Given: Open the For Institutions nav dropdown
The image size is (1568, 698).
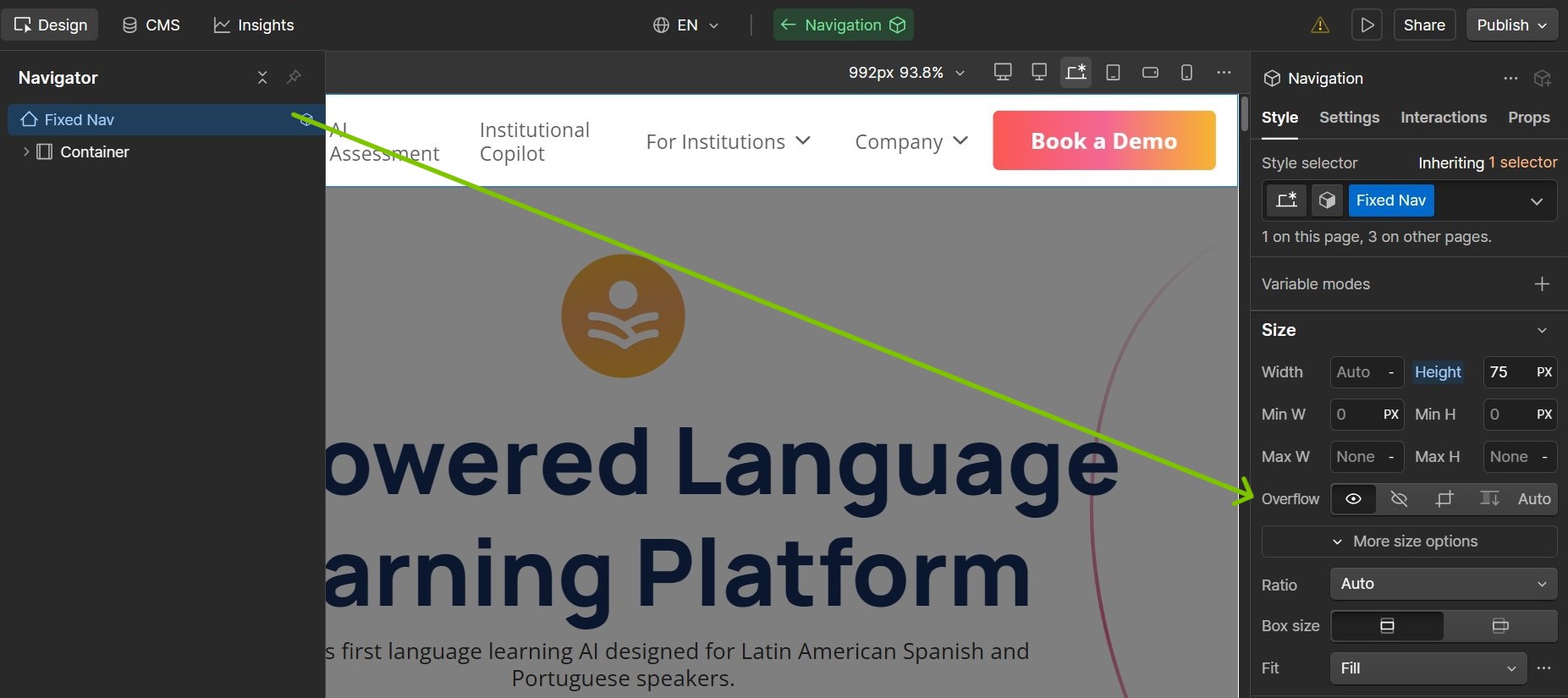Looking at the screenshot, I should coord(728,142).
